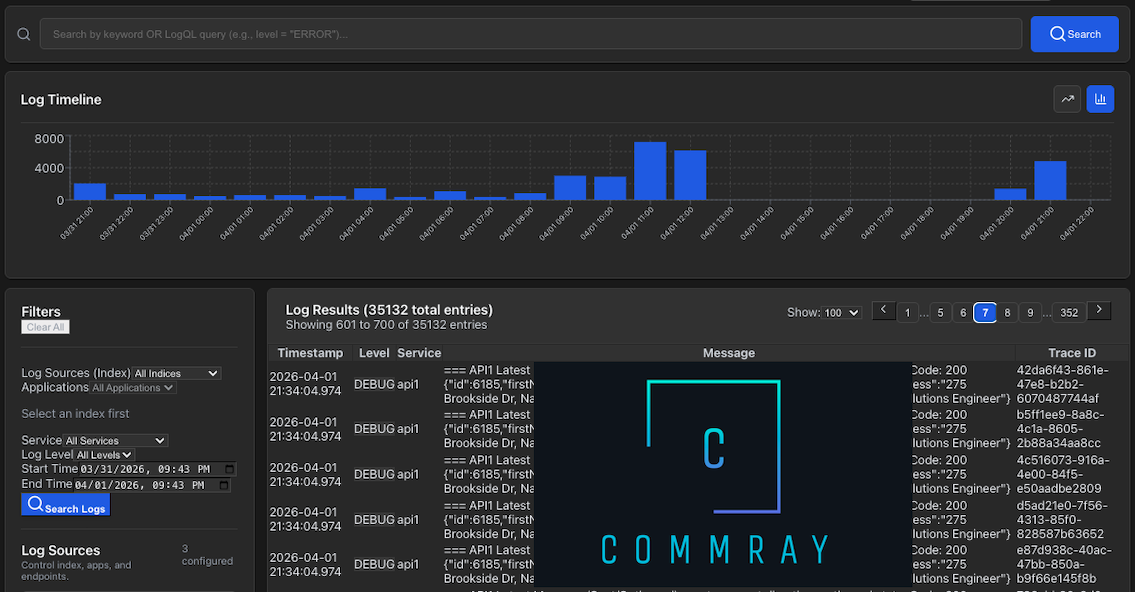Click the '3 configured' sources label
This screenshot has height=592, width=1135.
pyautogui.click(x=207, y=555)
